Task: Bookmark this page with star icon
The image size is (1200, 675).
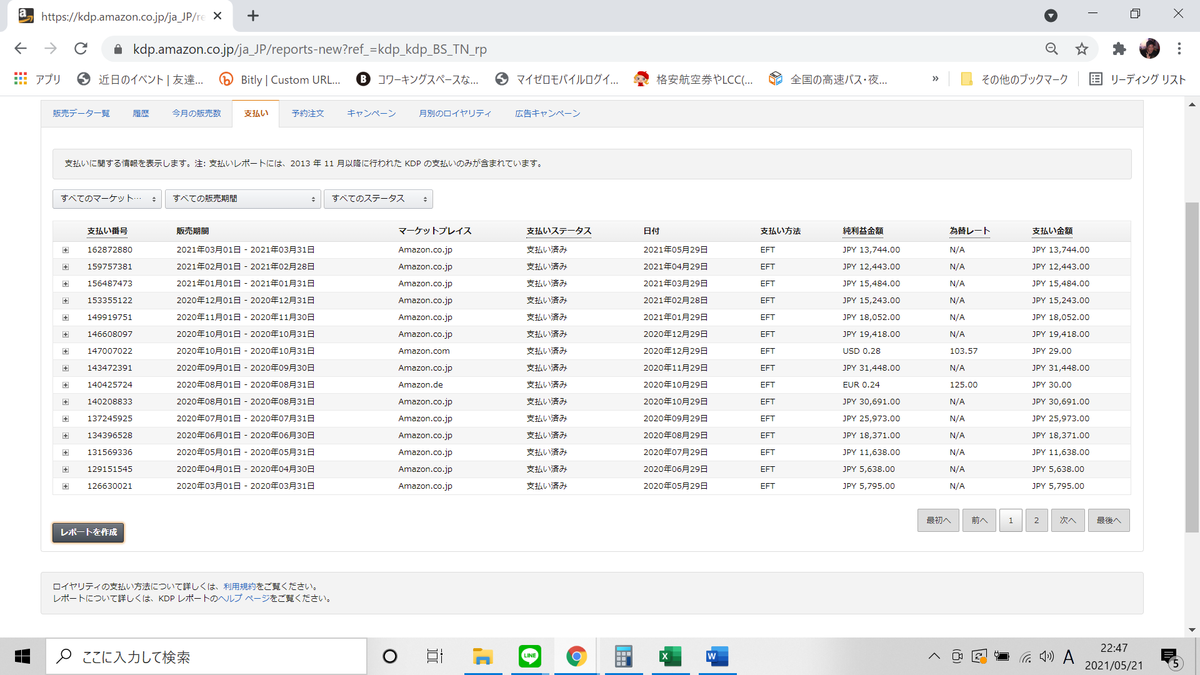Action: [1082, 48]
